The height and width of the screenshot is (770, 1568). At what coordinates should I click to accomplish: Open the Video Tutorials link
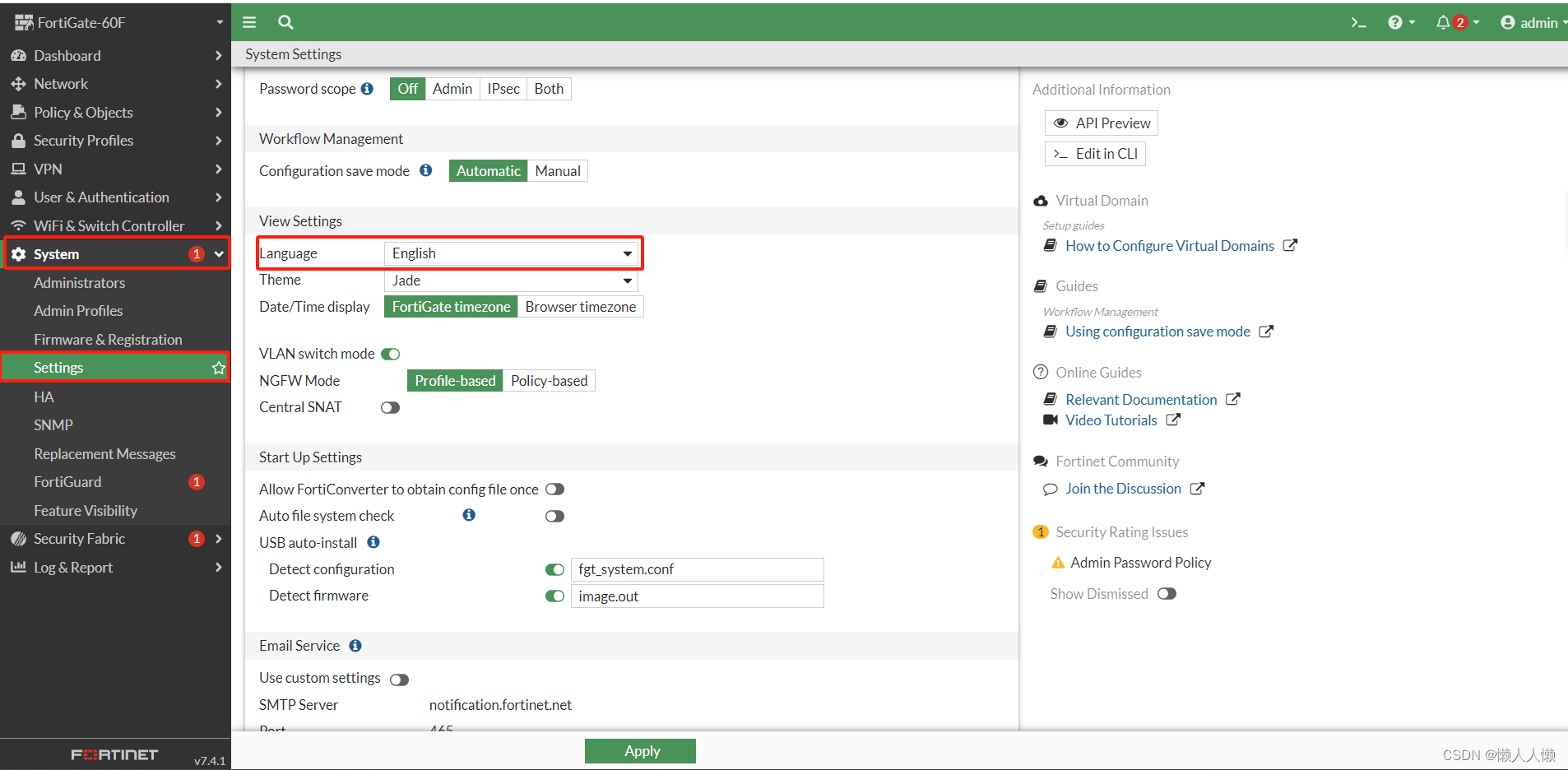(x=1111, y=420)
